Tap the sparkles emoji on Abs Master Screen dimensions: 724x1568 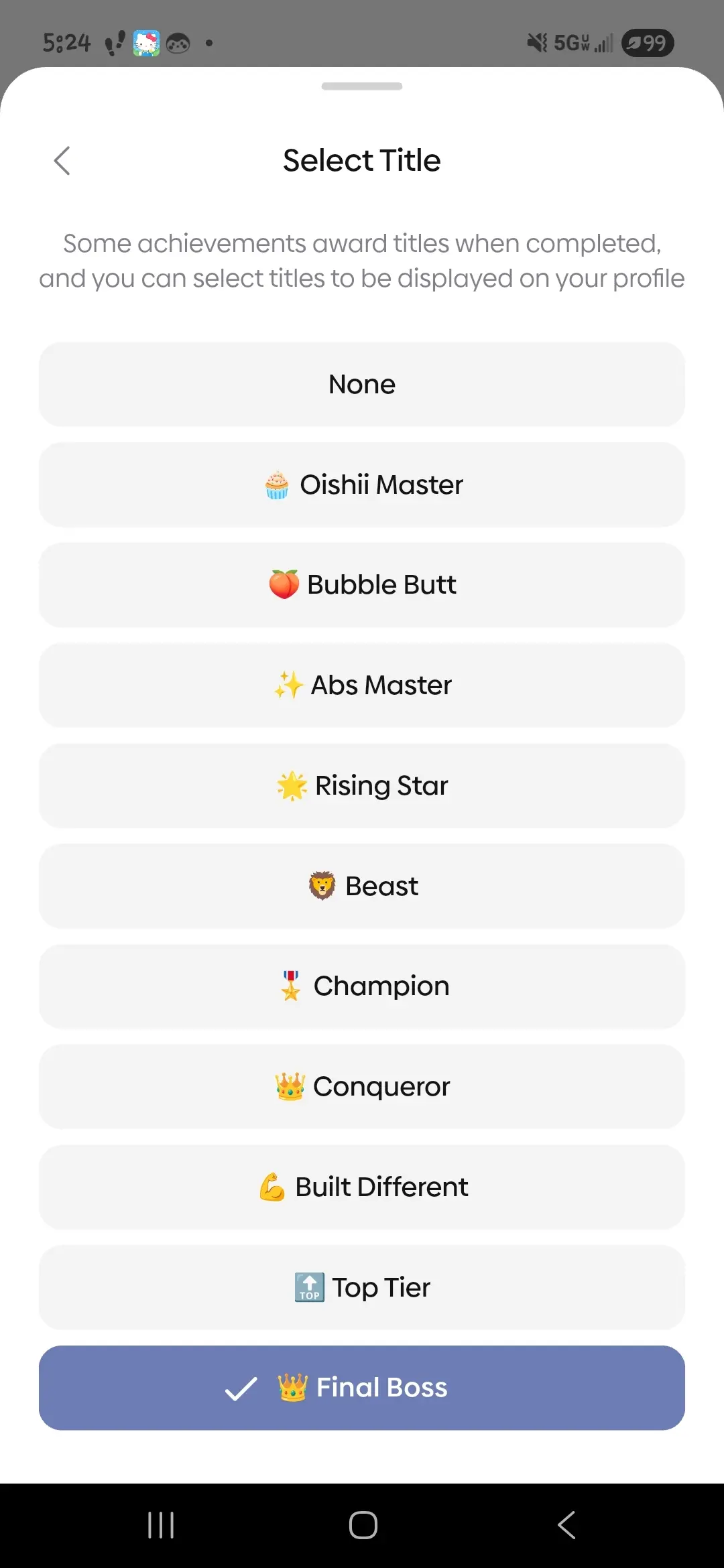pos(288,685)
